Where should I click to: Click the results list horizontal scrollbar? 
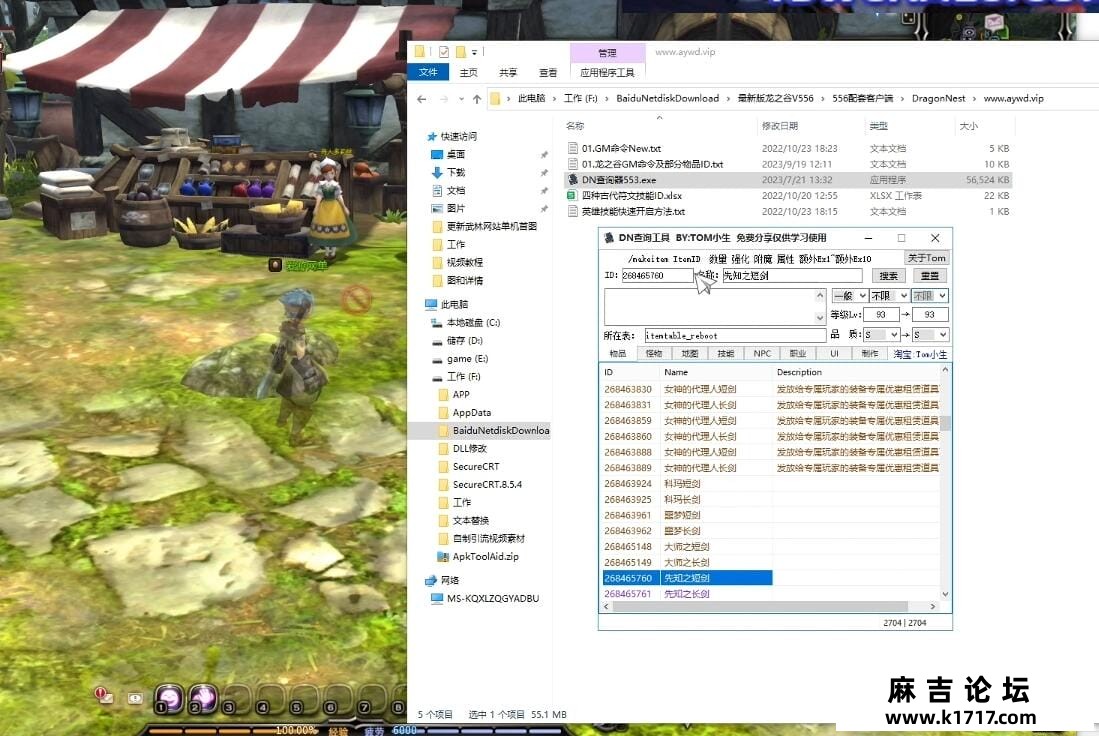[760, 606]
